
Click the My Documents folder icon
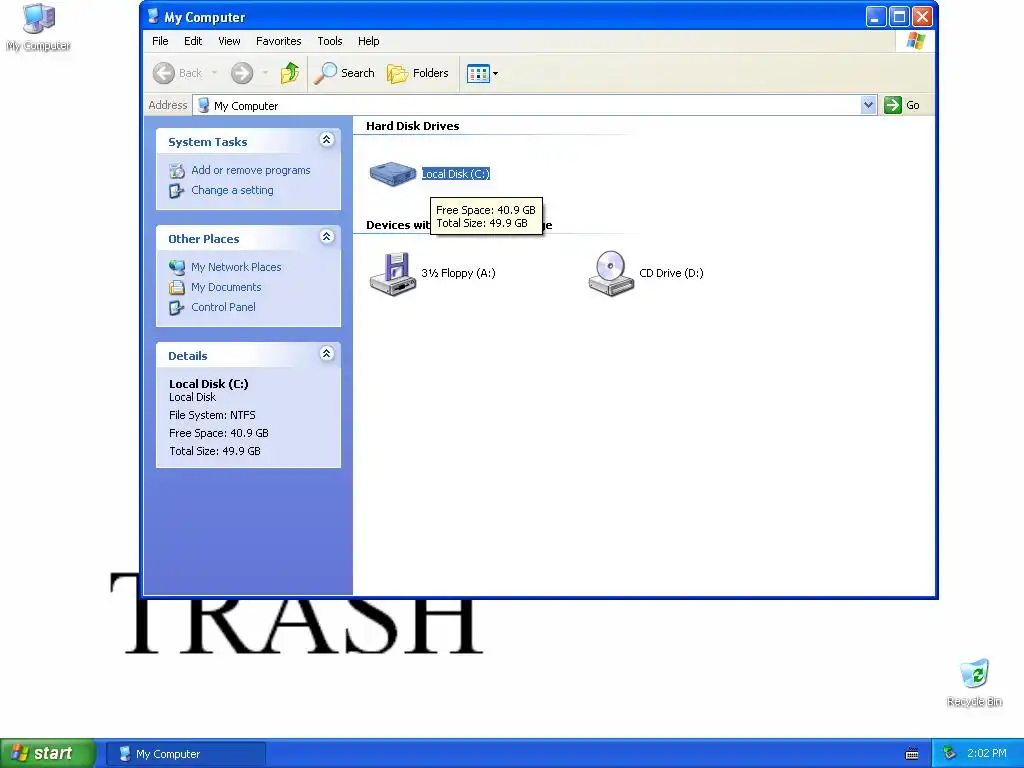point(177,287)
